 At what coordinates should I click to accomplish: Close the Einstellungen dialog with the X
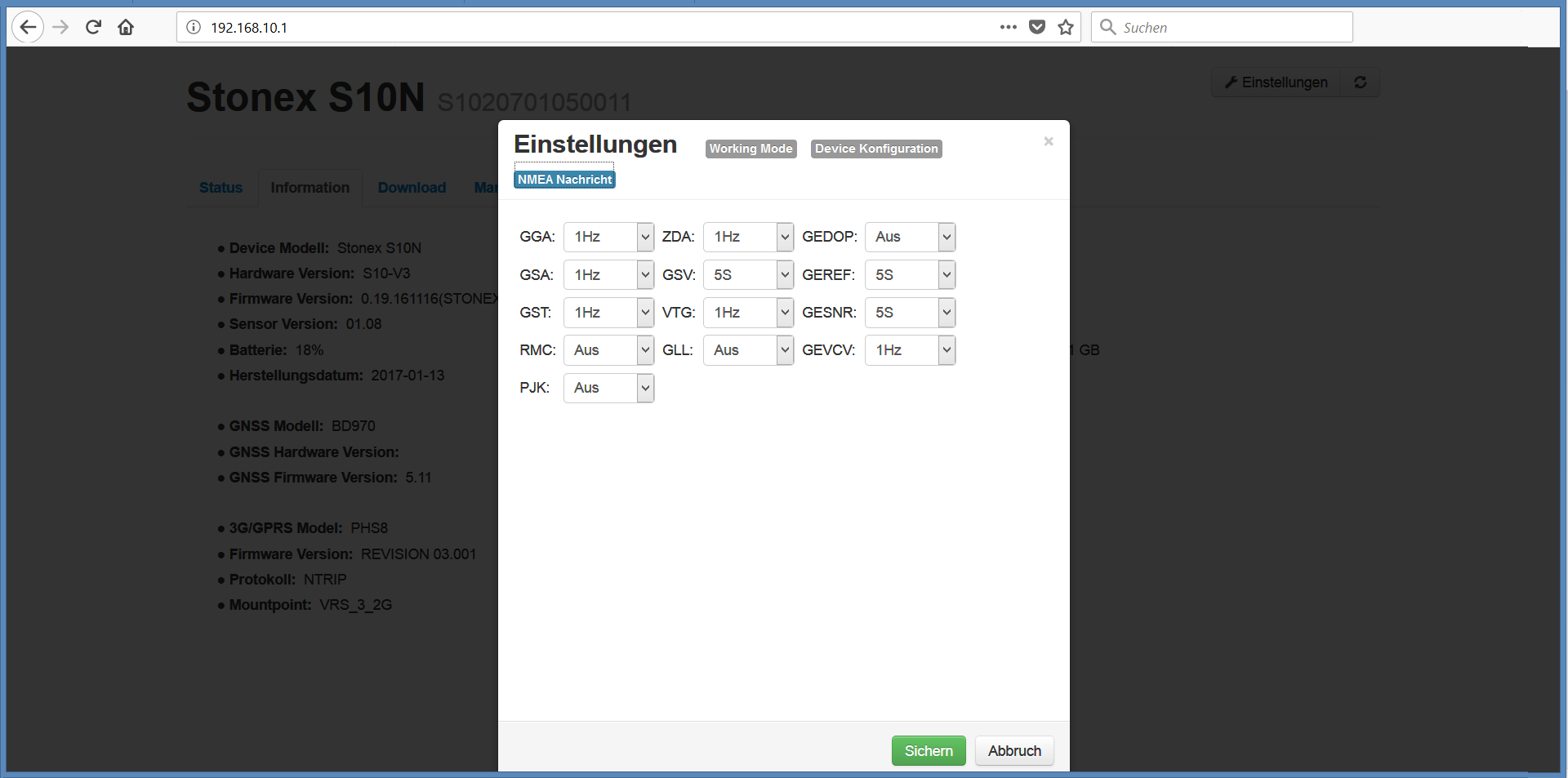pyautogui.click(x=1049, y=141)
